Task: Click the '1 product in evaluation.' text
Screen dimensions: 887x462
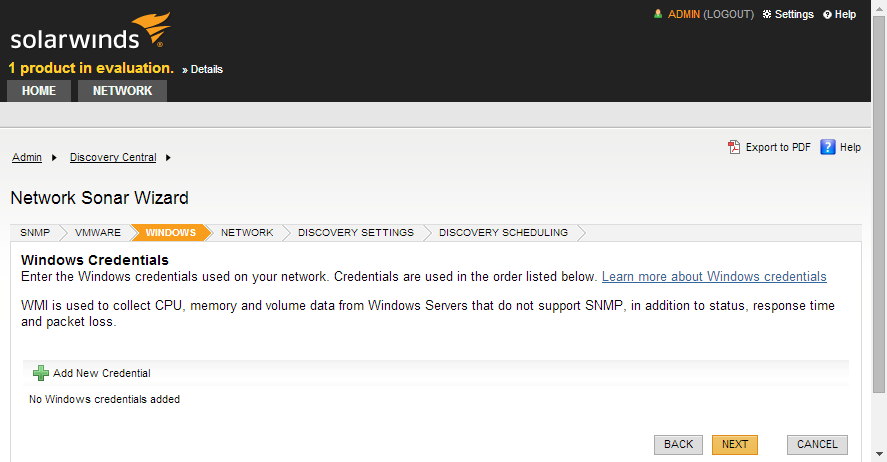Action: (91, 68)
